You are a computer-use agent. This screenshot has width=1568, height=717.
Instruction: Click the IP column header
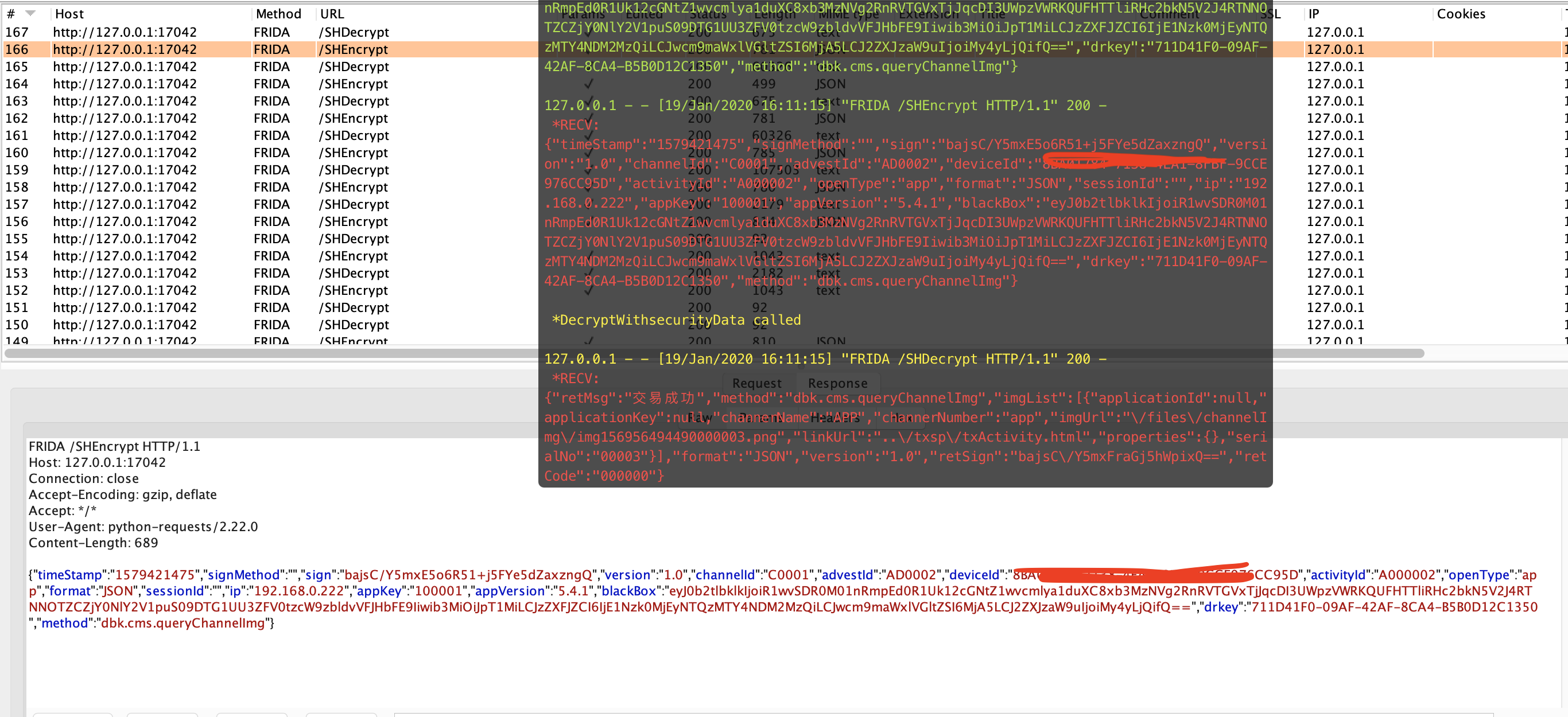(x=1313, y=13)
